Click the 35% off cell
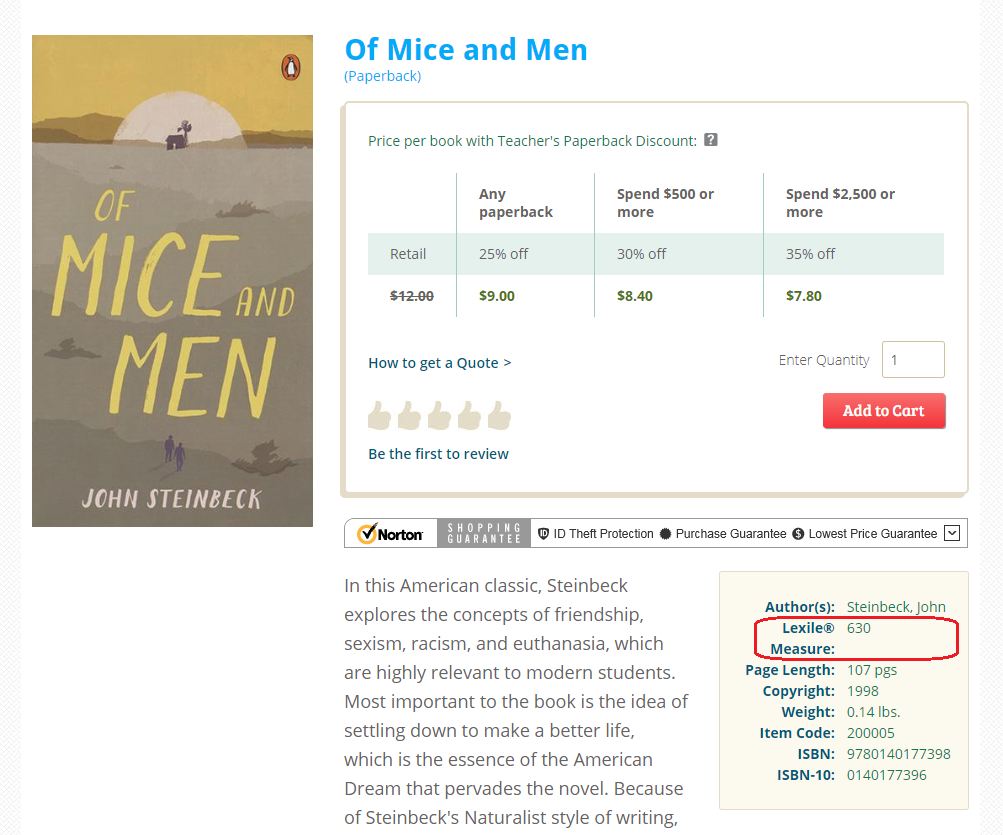Screen dimensions: 1003x835 click(810, 254)
